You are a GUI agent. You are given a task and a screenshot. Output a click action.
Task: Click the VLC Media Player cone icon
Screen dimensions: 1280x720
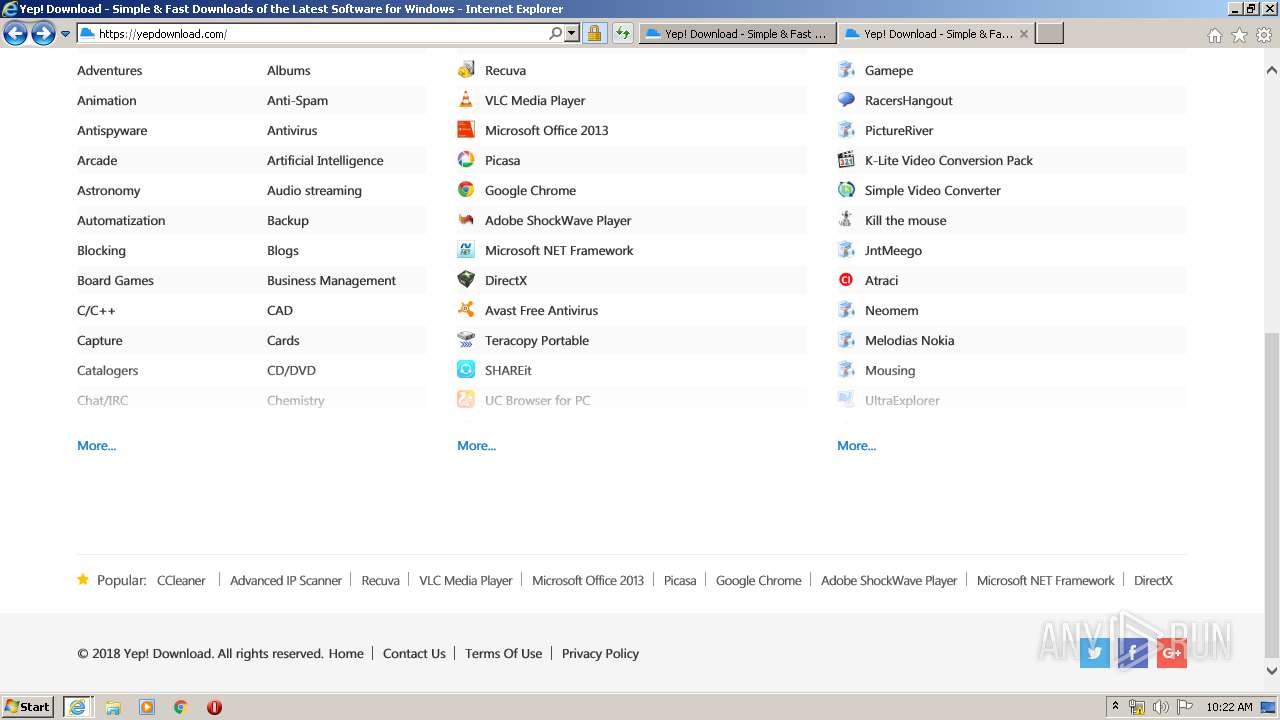[x=466, y=100]
